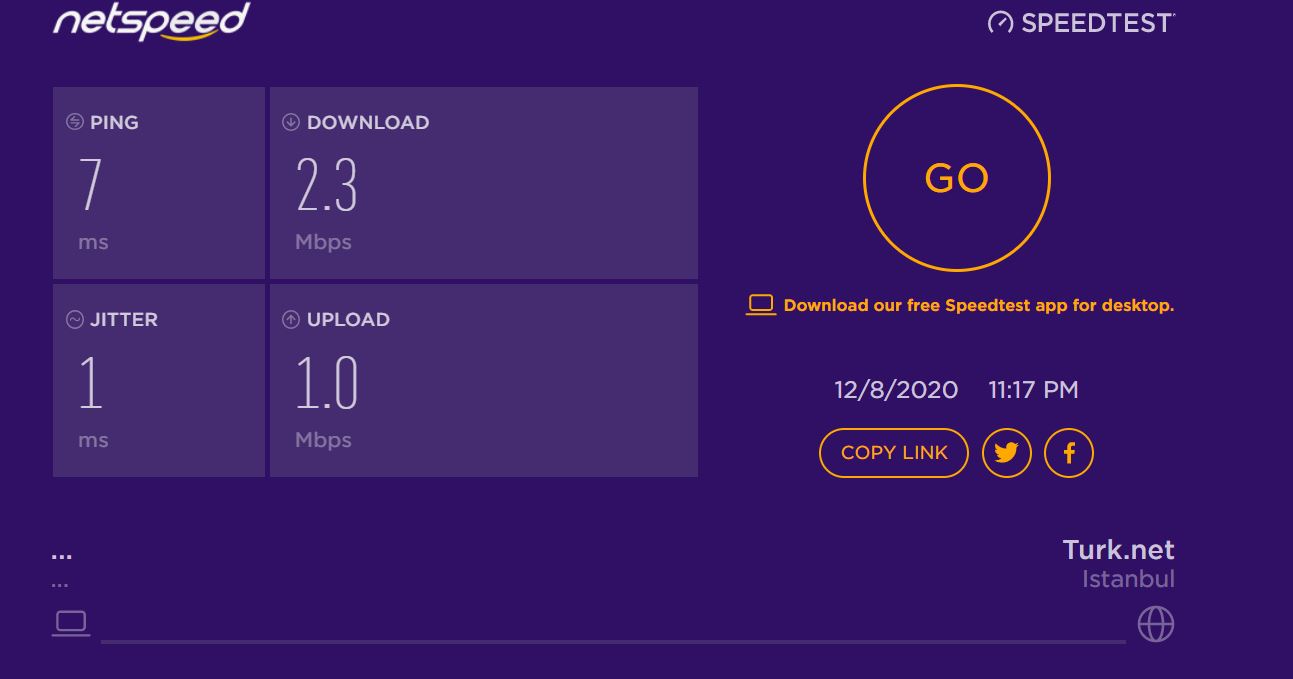Click the download arrow icon
This screenshot has height=679, width=1293.
point(291,122)
